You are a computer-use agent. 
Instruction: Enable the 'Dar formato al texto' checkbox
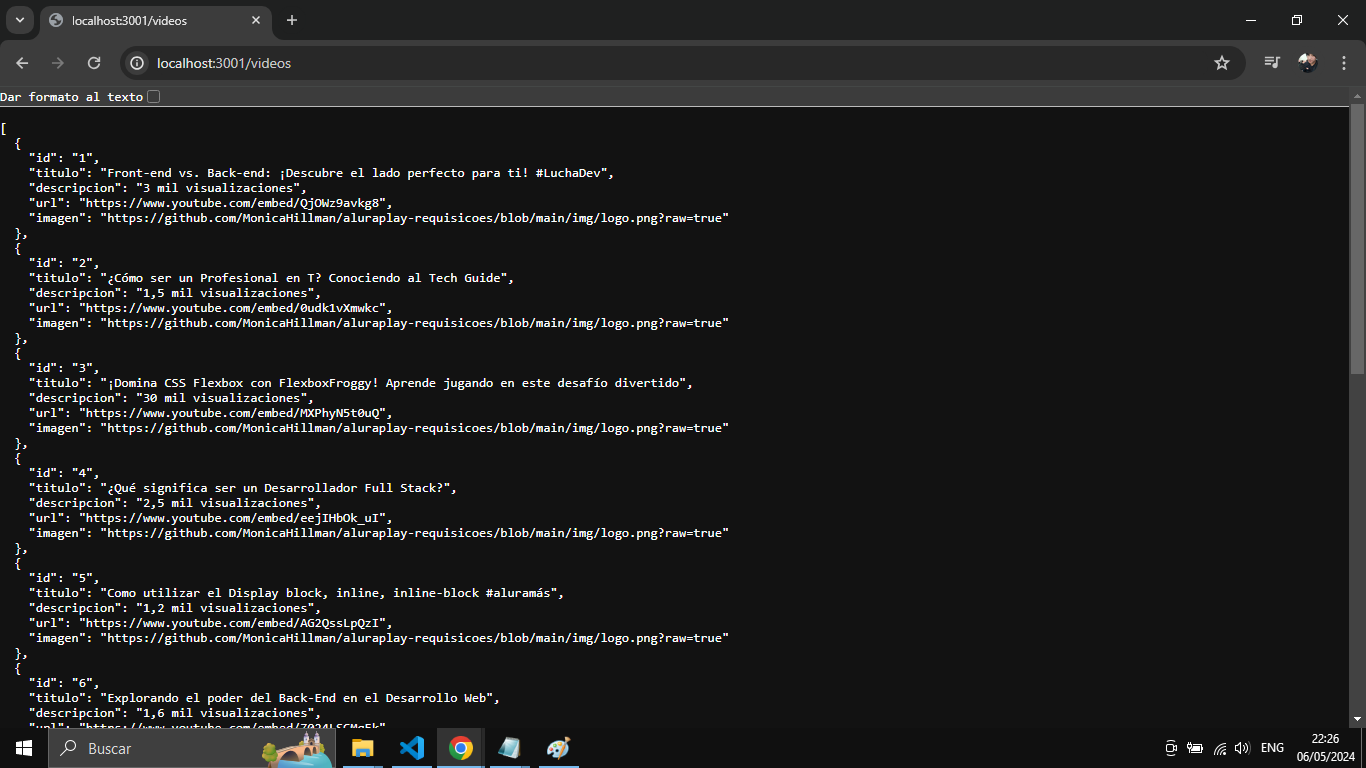pyautogui.click(x=153, y=97)
